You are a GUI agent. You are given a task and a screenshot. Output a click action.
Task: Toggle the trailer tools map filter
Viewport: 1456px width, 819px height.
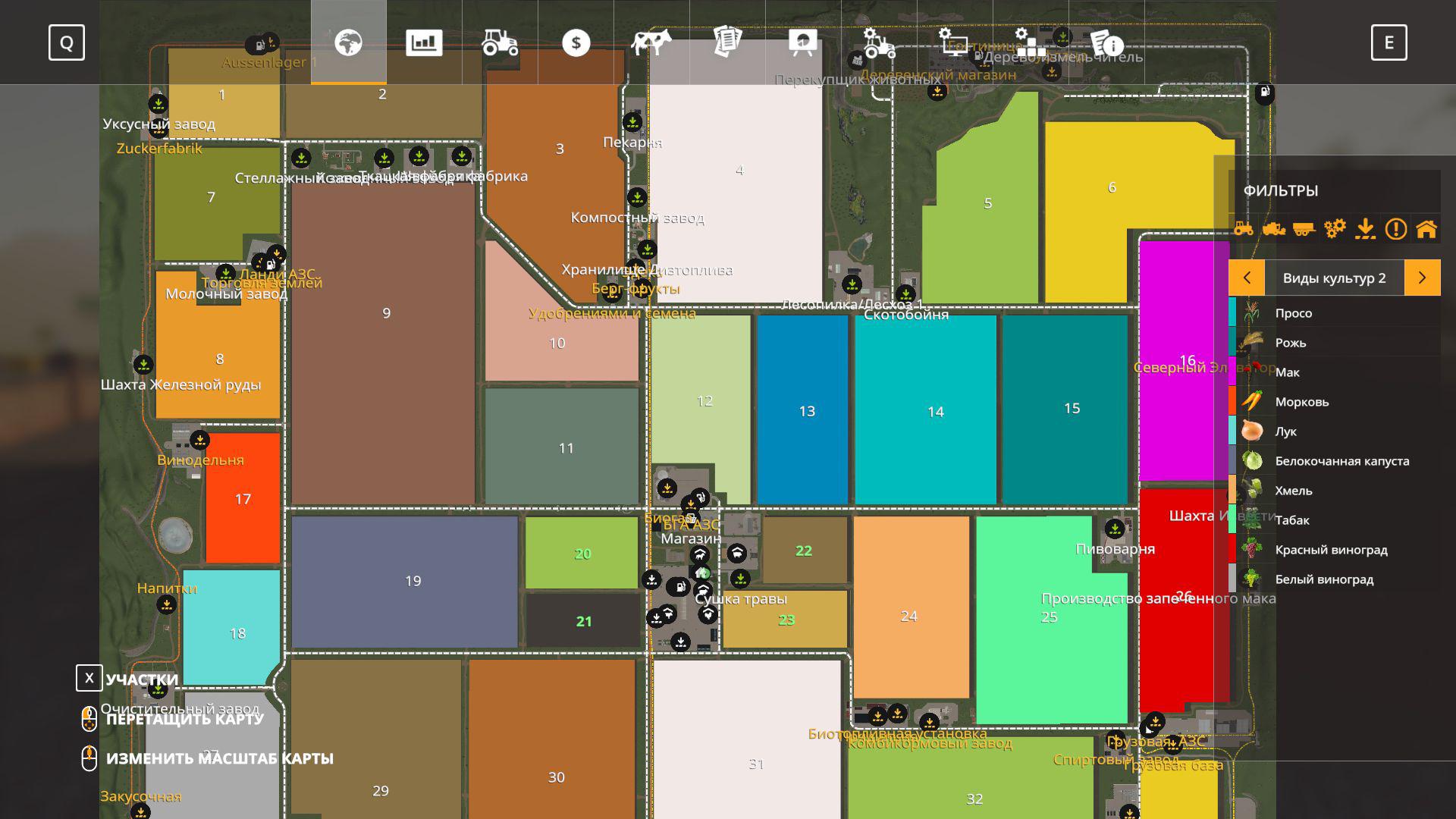tap(1304, 228)
